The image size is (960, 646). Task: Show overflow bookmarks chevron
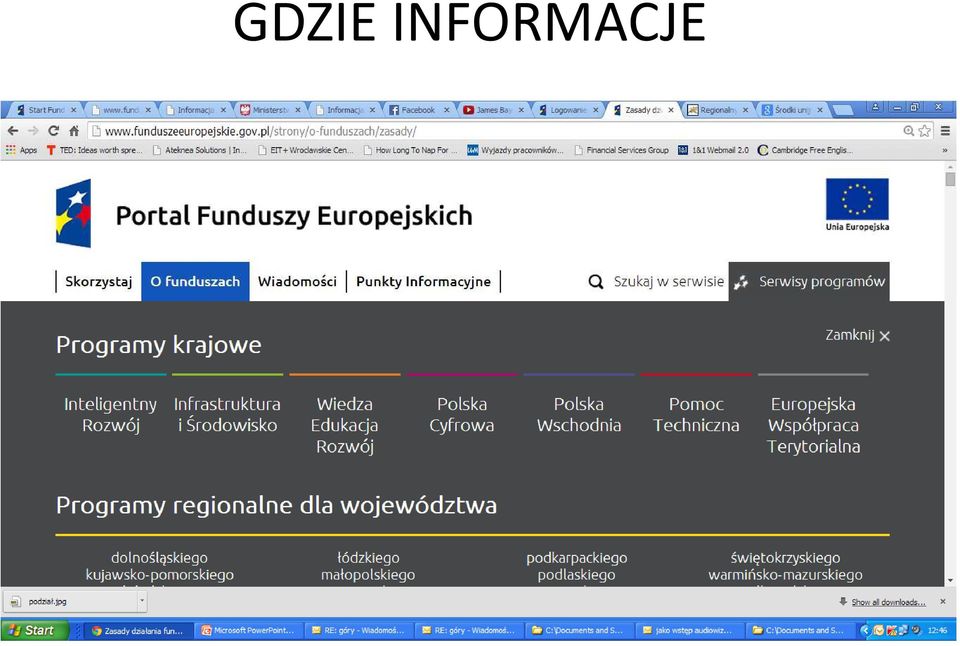(945, 150)
